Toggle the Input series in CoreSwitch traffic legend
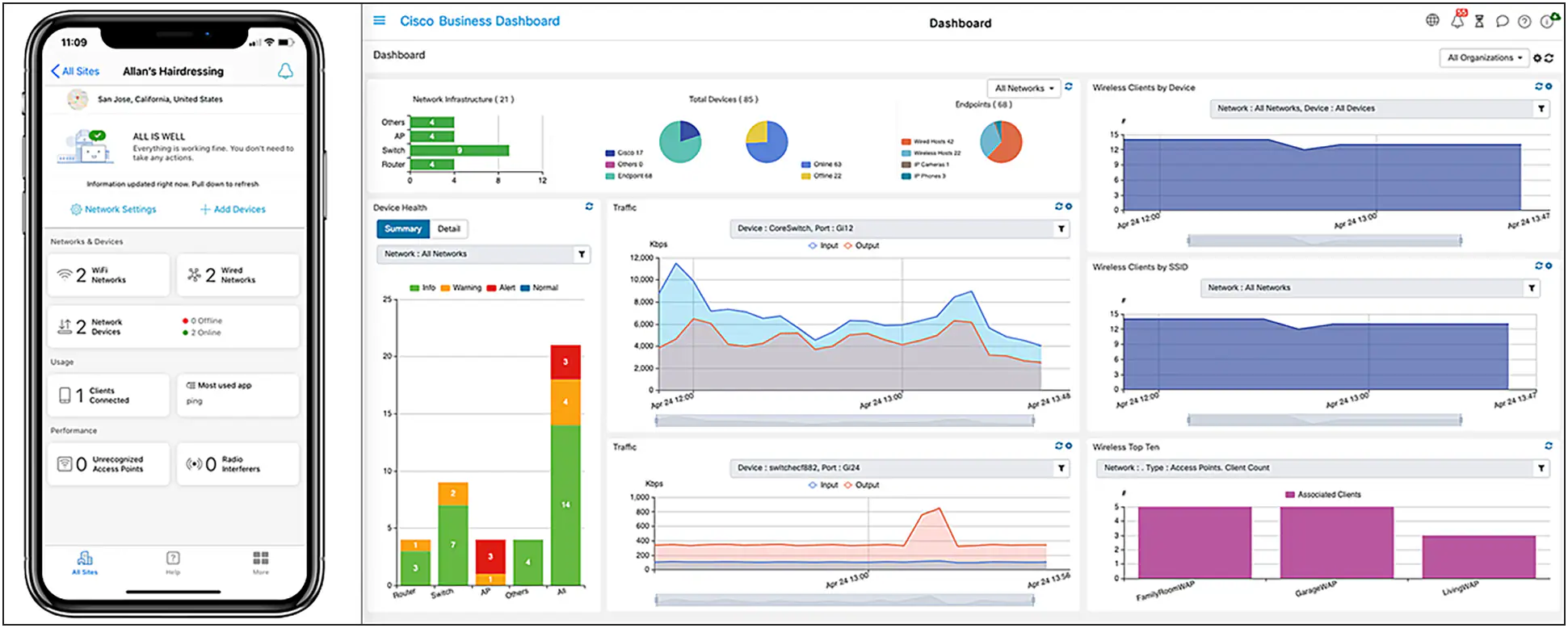This screenshot has width=1568, height=628. [823, 245]
